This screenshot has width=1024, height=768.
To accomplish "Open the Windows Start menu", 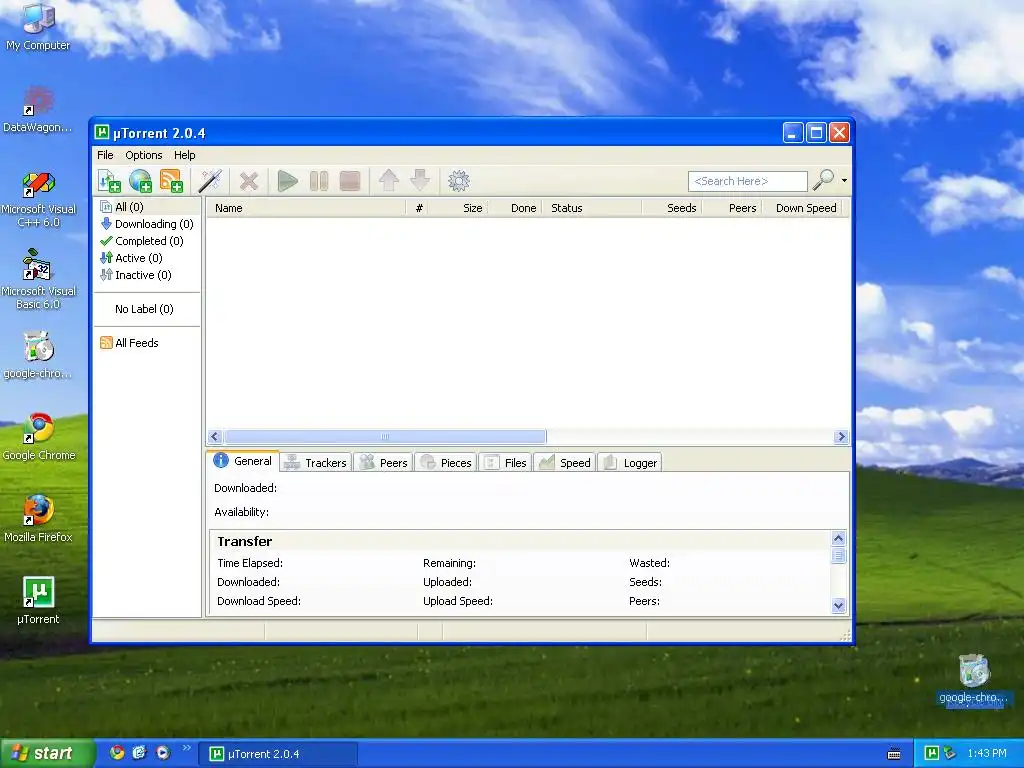I will (46, 754).
